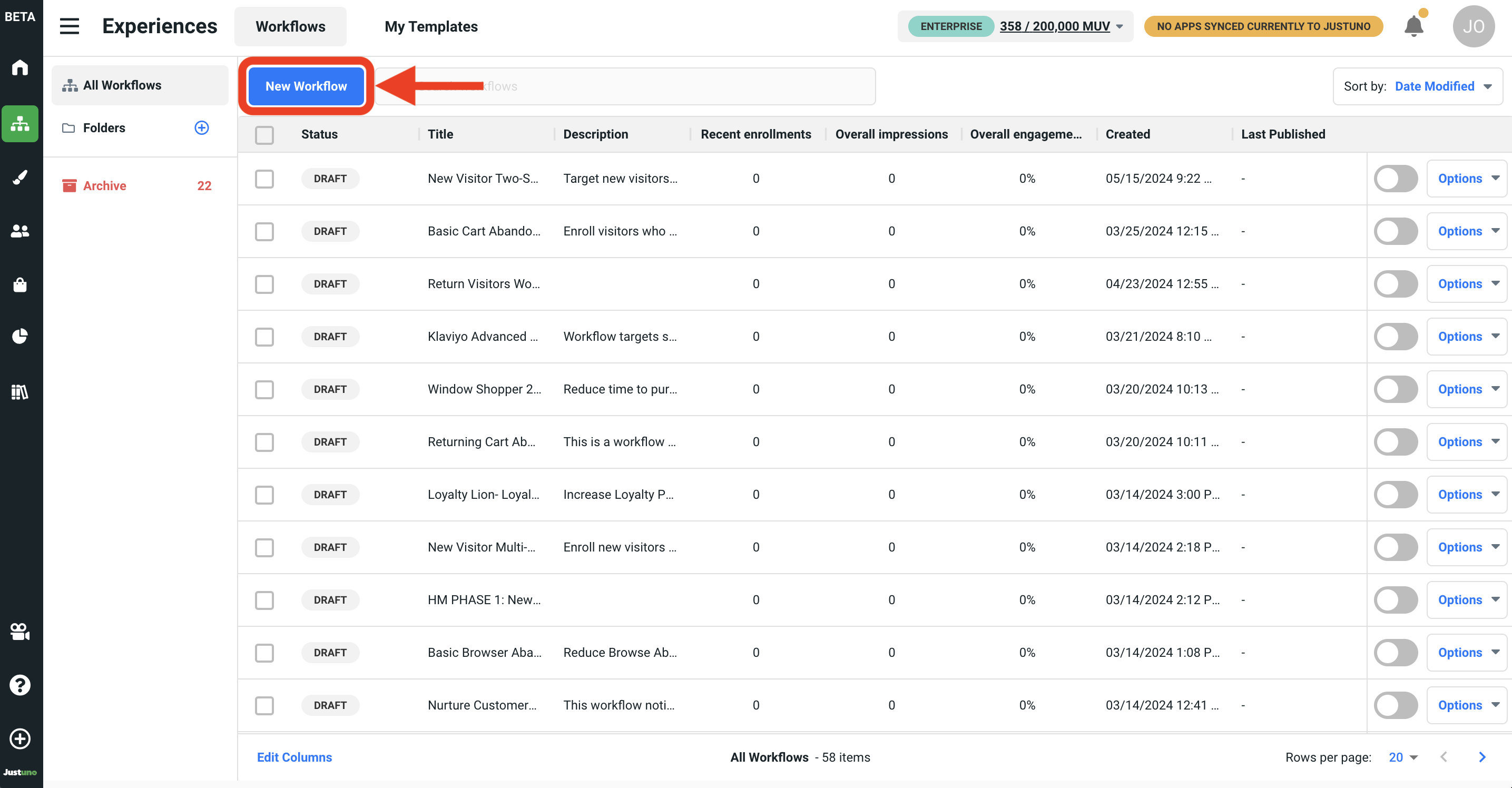The image size is (1512, 788).
Task: Open the Archive section
Action: (104, 186)
